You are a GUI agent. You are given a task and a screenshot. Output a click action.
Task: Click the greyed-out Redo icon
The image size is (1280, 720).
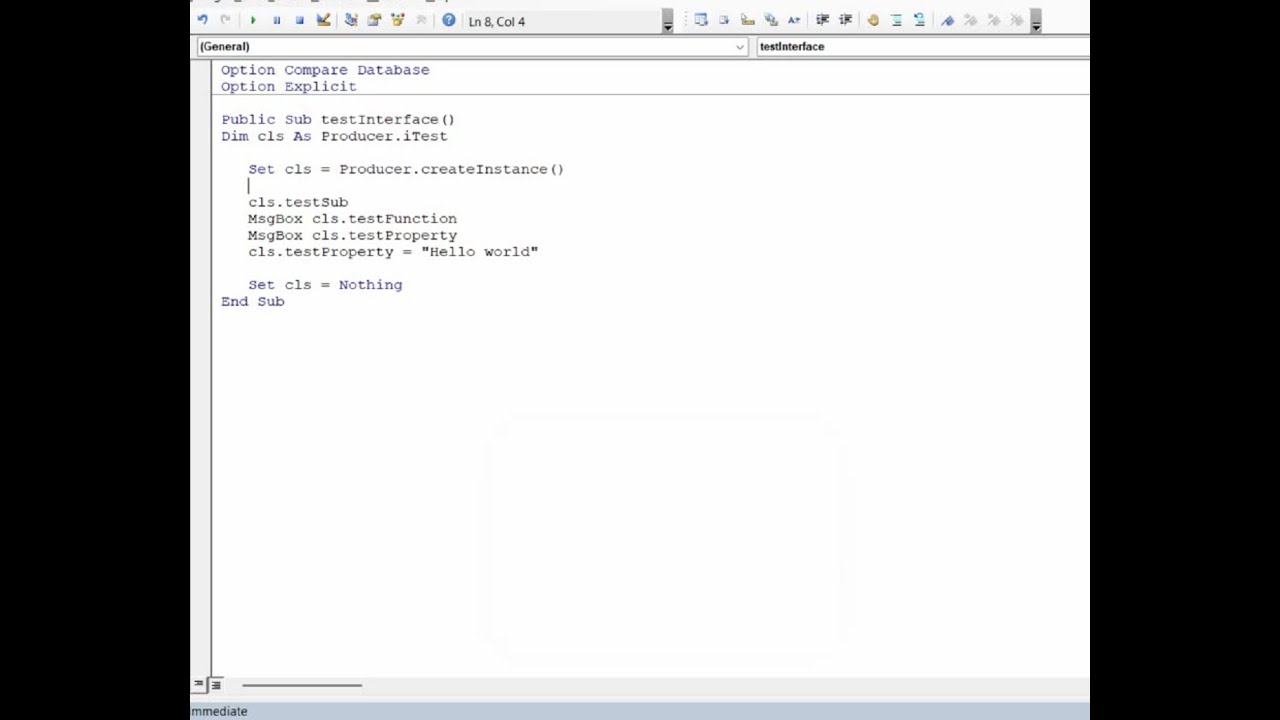coord(225,20)
